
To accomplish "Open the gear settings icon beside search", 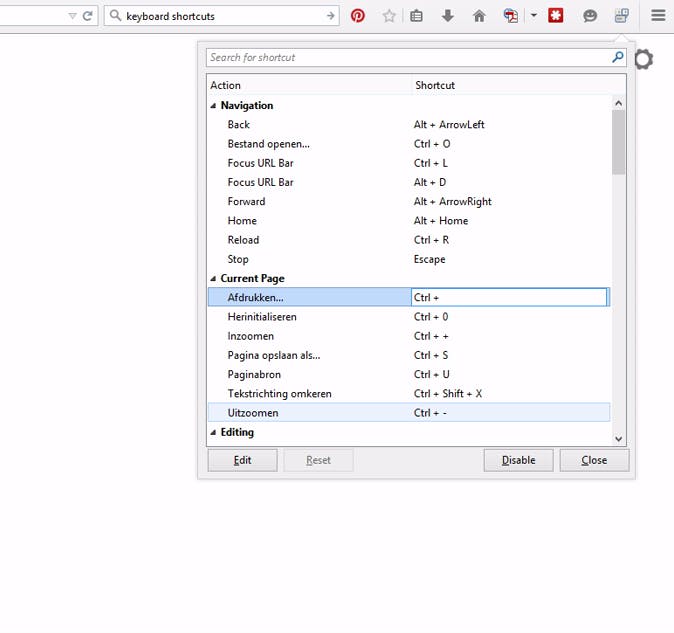I will [x=643, y=59].
